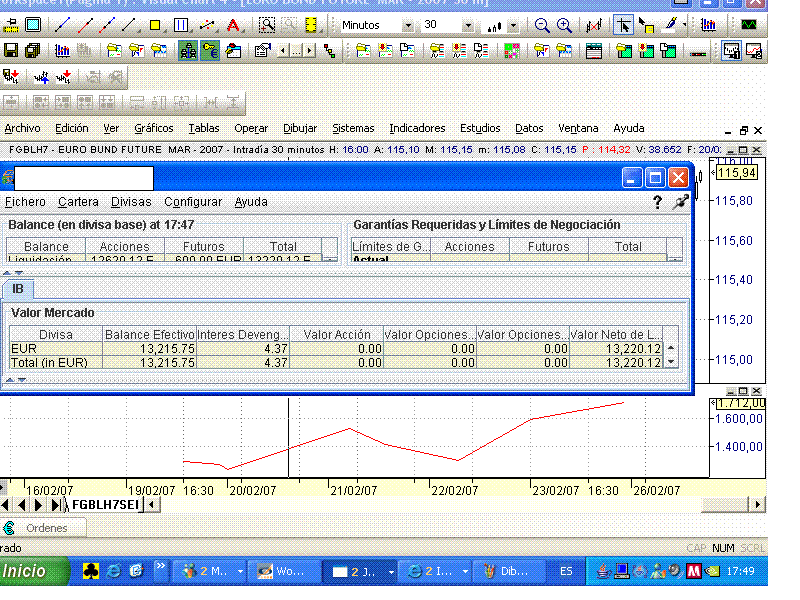Open the chart style type dropdown

click(x=513, y=25)
